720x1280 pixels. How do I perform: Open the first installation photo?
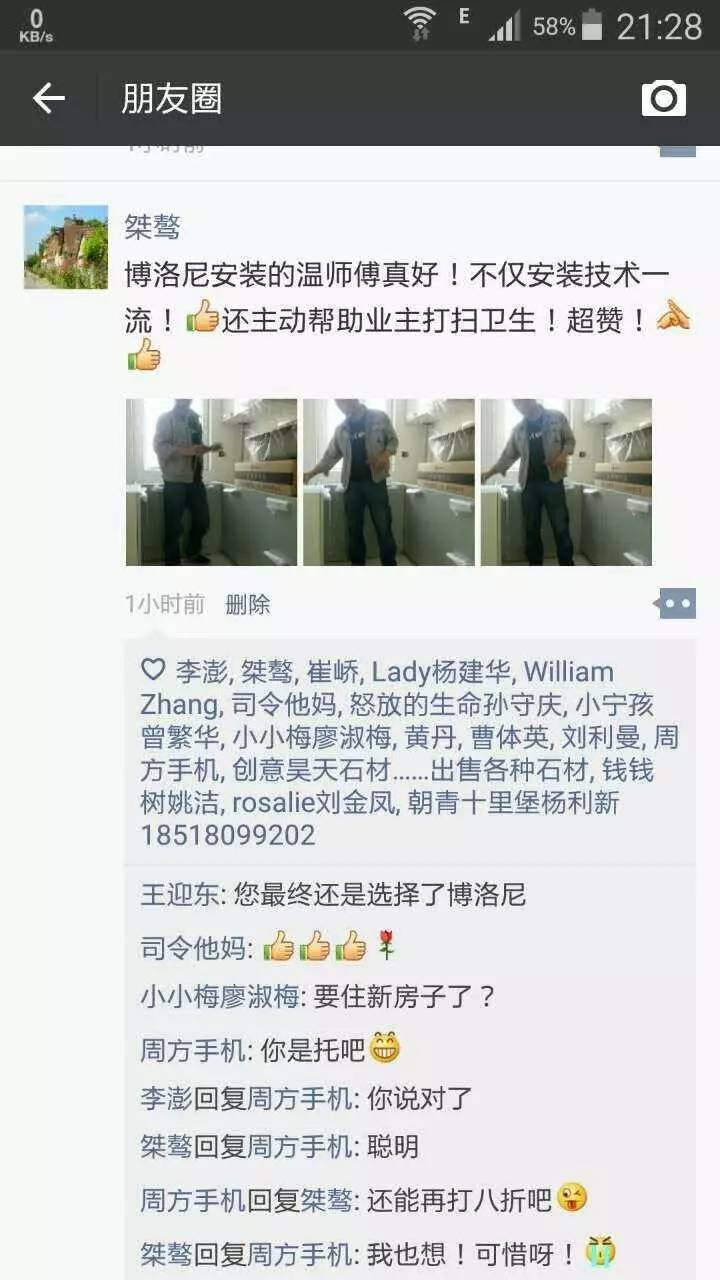[x=211, y=482]
